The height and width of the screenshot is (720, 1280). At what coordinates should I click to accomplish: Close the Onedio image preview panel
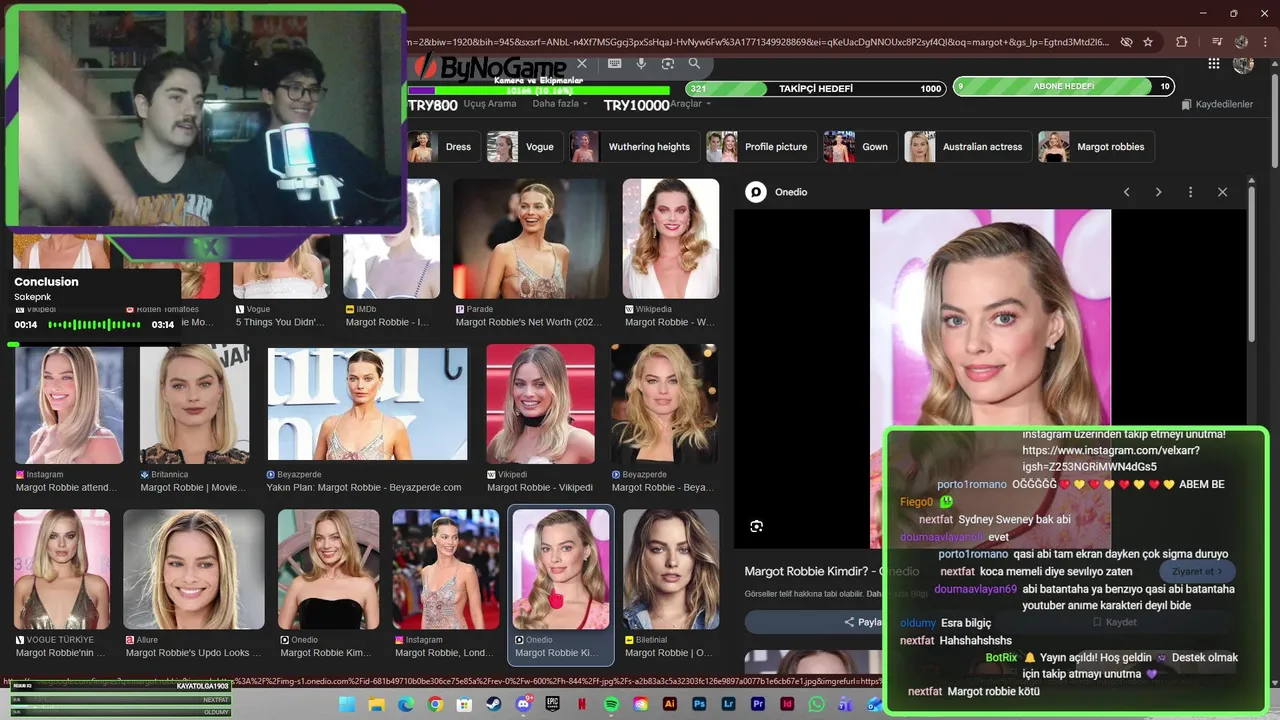1222,192
